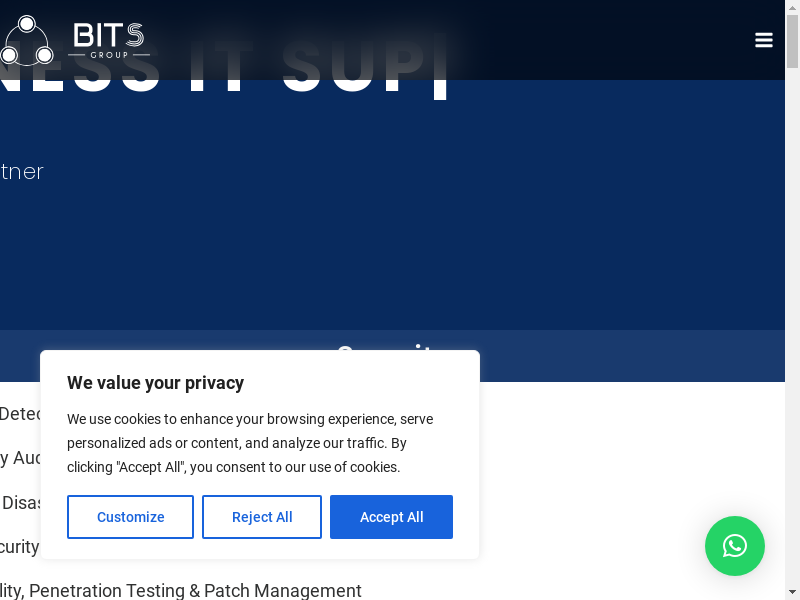Open the green WhatsApp chat button
The image size is (800, 600).
(x=735, y=546)
